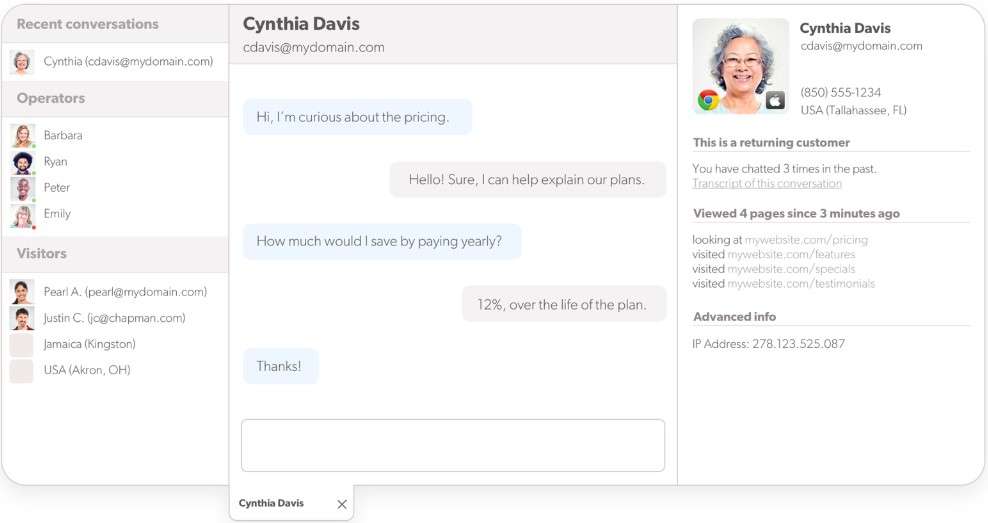
Task: Select the USA (Akron, OH) visitor
Action: point(115,370)
